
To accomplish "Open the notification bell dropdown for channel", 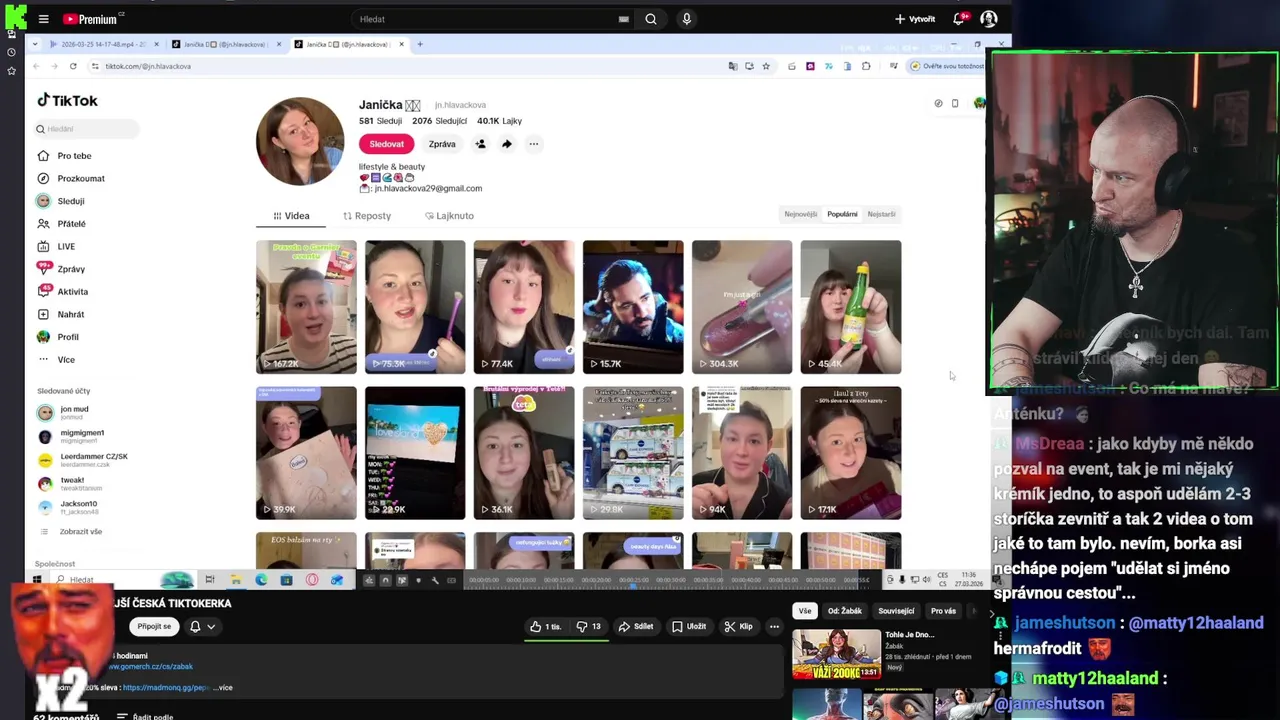I will pos(202,627).
